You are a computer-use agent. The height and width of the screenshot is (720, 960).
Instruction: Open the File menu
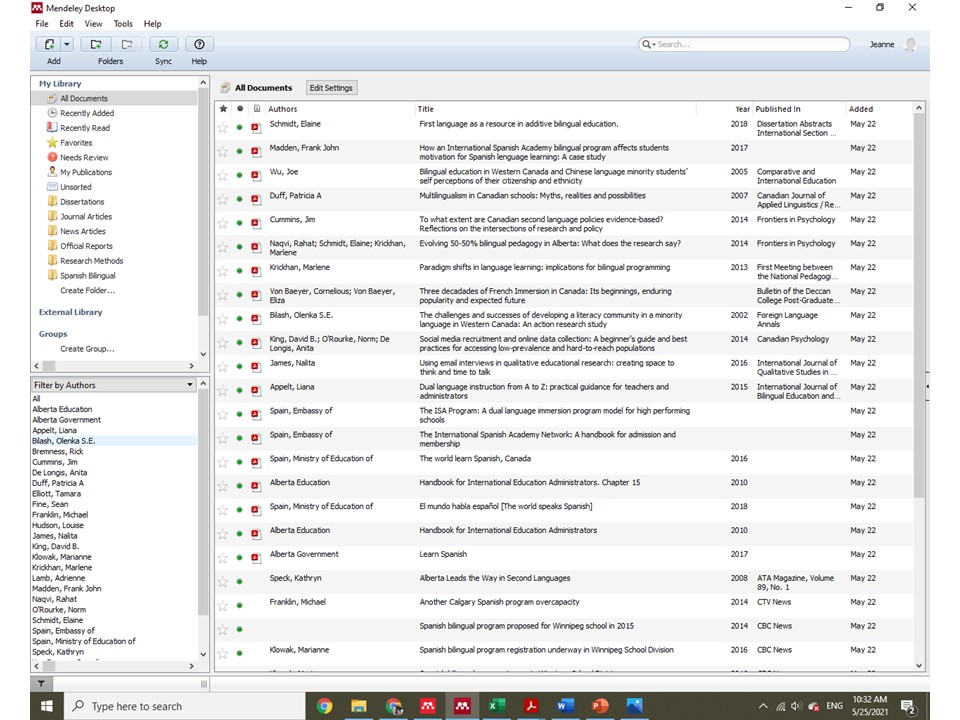pyautogui.click(x=42, y=24)
